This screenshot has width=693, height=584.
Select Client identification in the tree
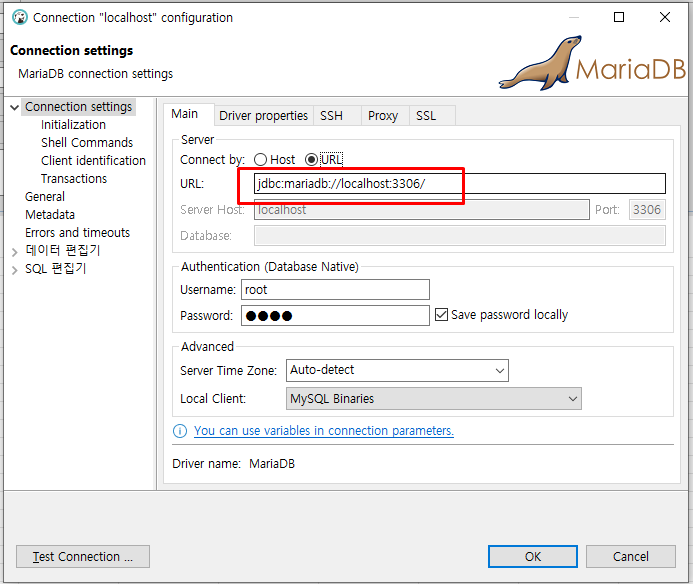click(x=93, y=161)
